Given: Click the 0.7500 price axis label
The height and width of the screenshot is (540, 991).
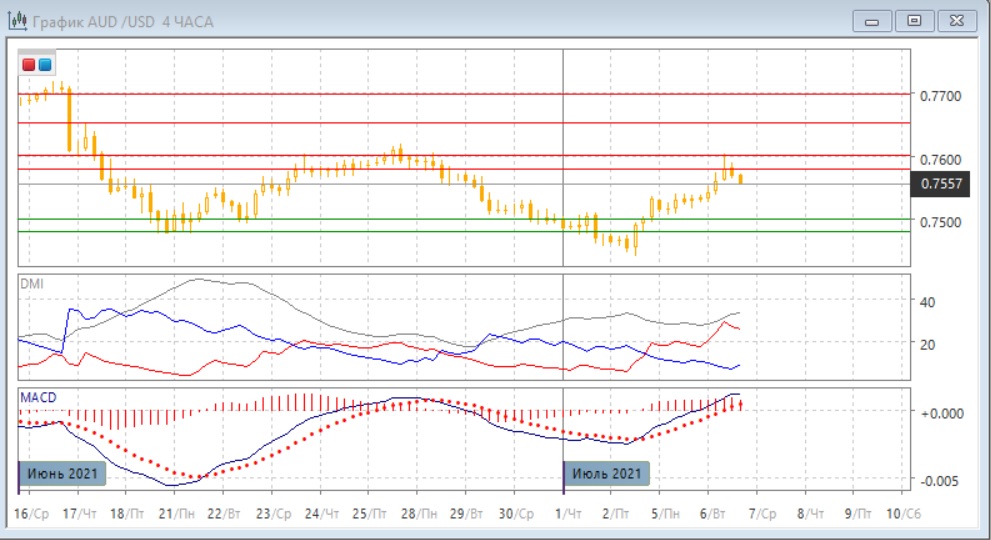Looking at the screenshot, I should [x=939, y=222].
